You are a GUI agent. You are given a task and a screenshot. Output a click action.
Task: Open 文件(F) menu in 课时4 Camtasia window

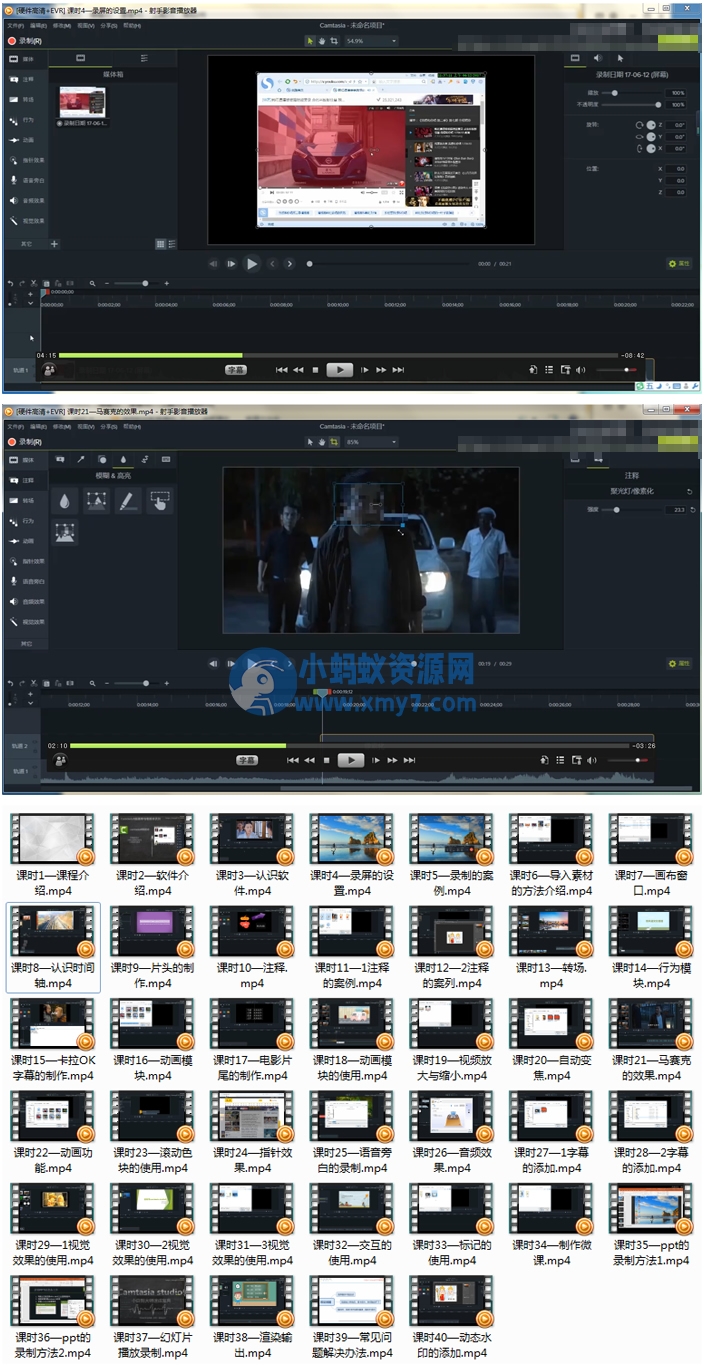click(x=15, y=25)
